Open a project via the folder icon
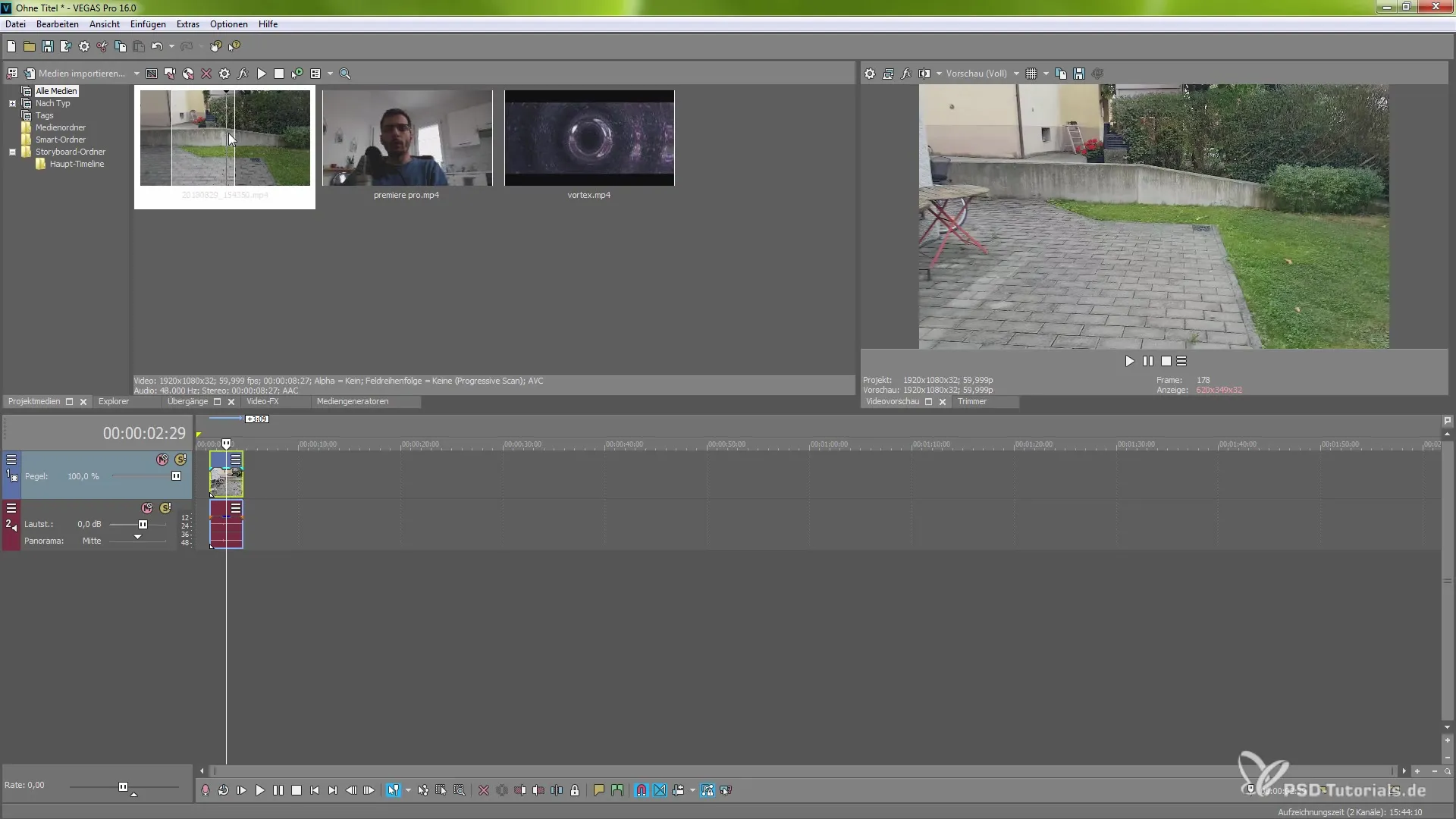Screen dimensions: 1456x819 click(30, 47)
